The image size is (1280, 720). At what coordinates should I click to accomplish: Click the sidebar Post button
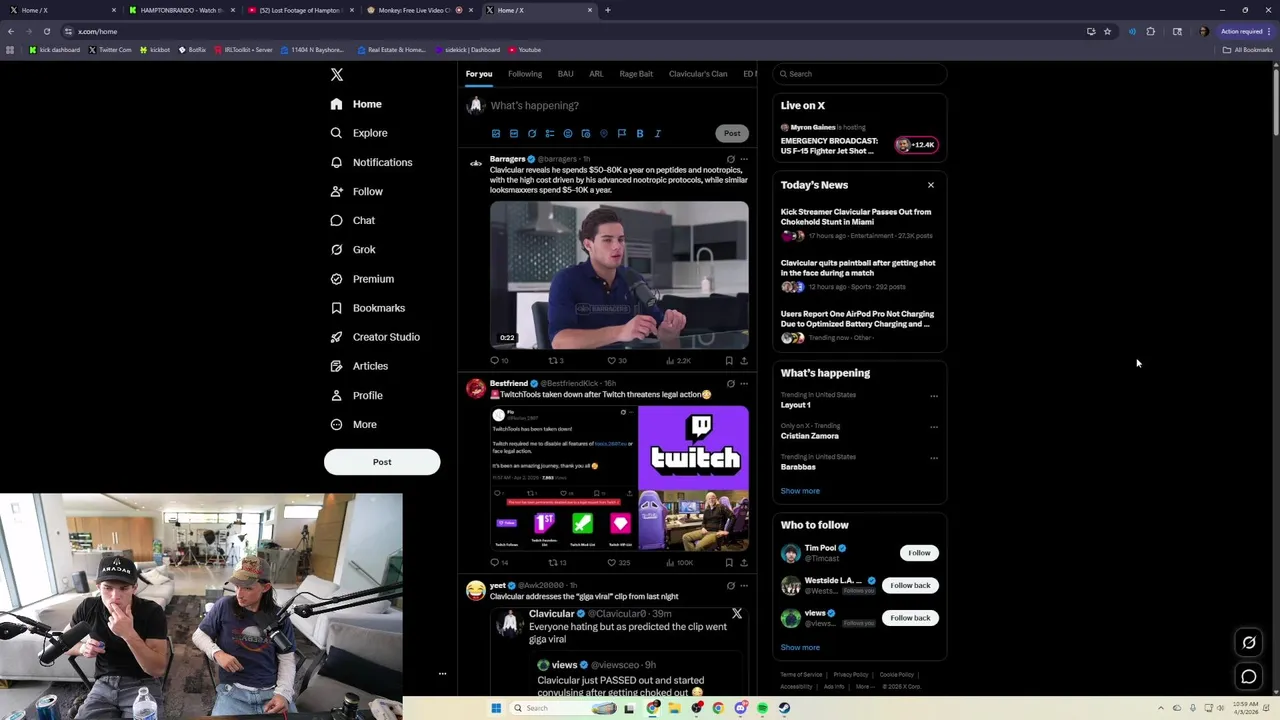tap(382, 462)
